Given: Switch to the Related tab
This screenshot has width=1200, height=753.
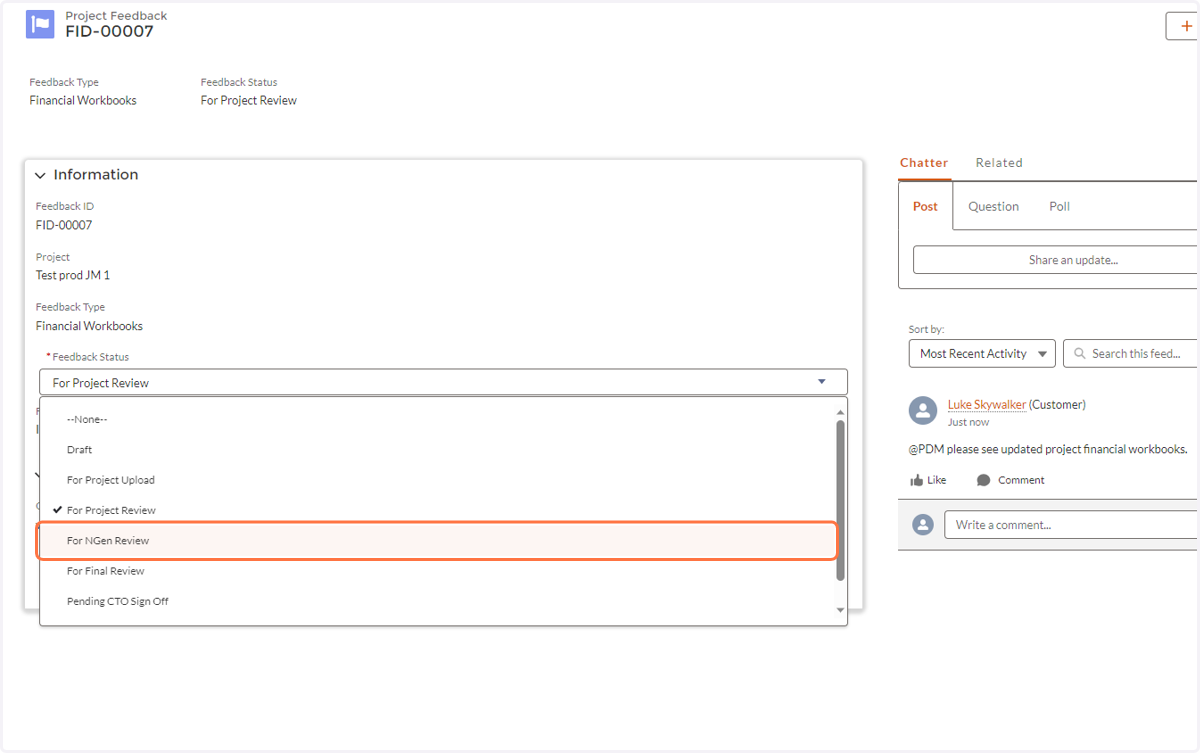Looking at the screenshot, I should point(999,163).
